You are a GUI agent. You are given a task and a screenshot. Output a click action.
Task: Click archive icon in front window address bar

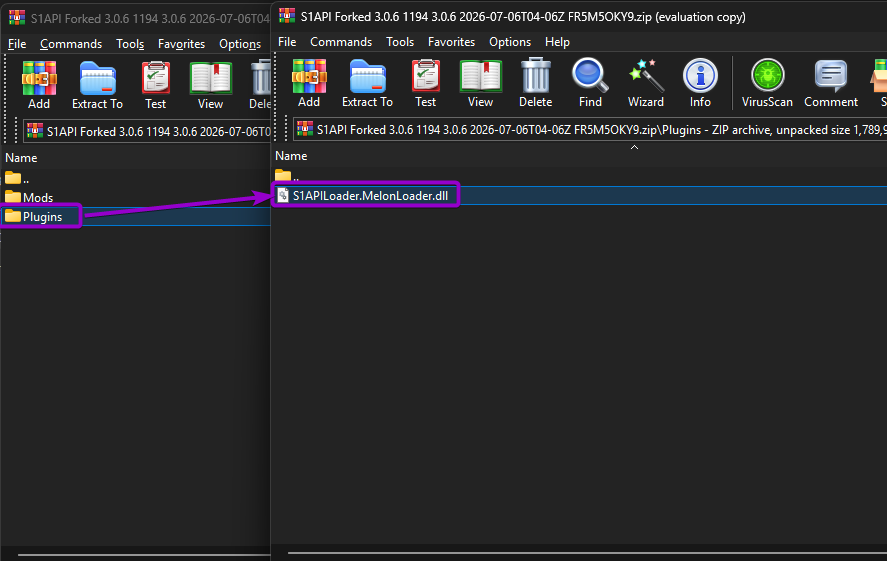tap(305, 130)
